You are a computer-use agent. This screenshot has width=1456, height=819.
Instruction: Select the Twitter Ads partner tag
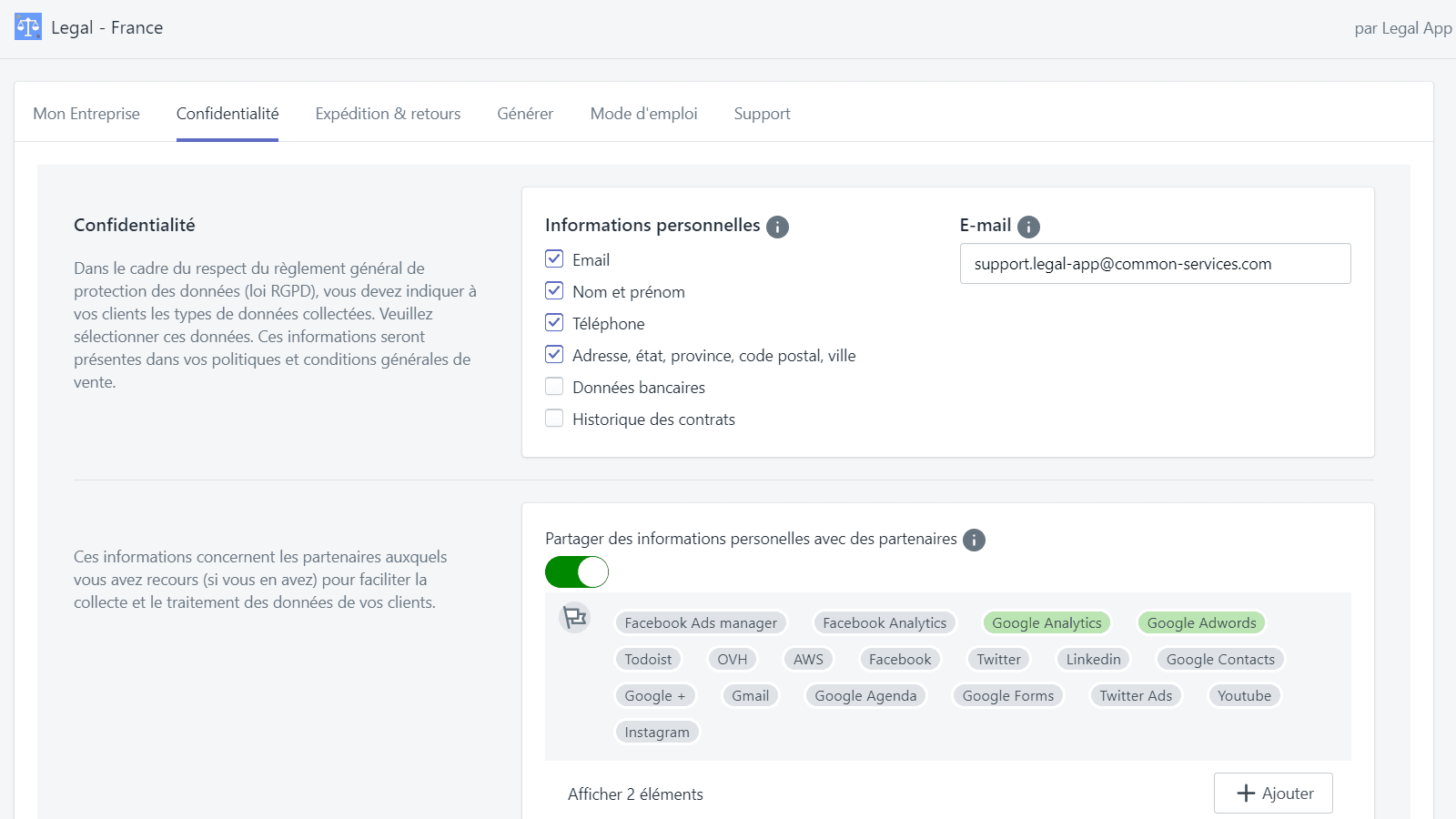[x=1136, y=696]
